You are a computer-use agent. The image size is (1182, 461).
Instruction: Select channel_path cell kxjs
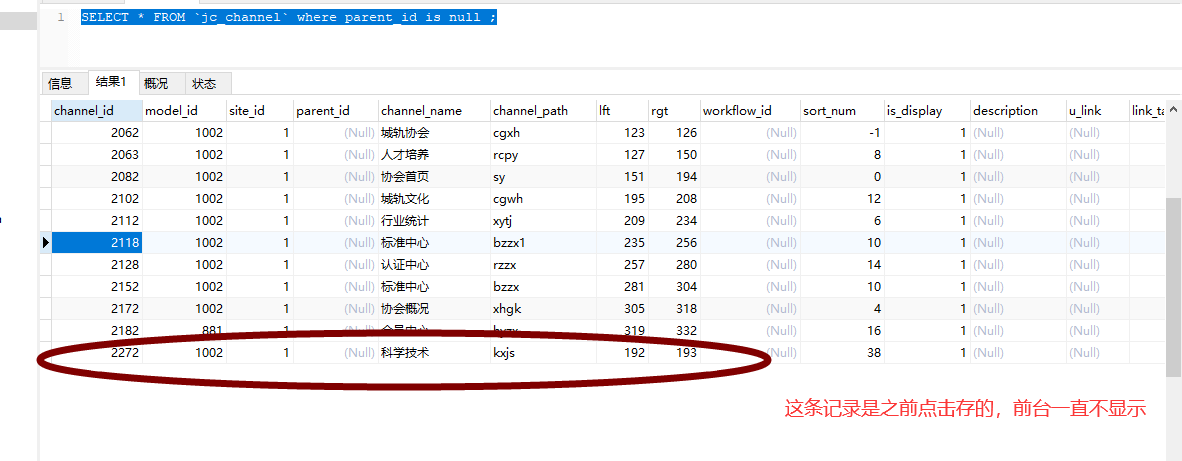pos(543,353)
